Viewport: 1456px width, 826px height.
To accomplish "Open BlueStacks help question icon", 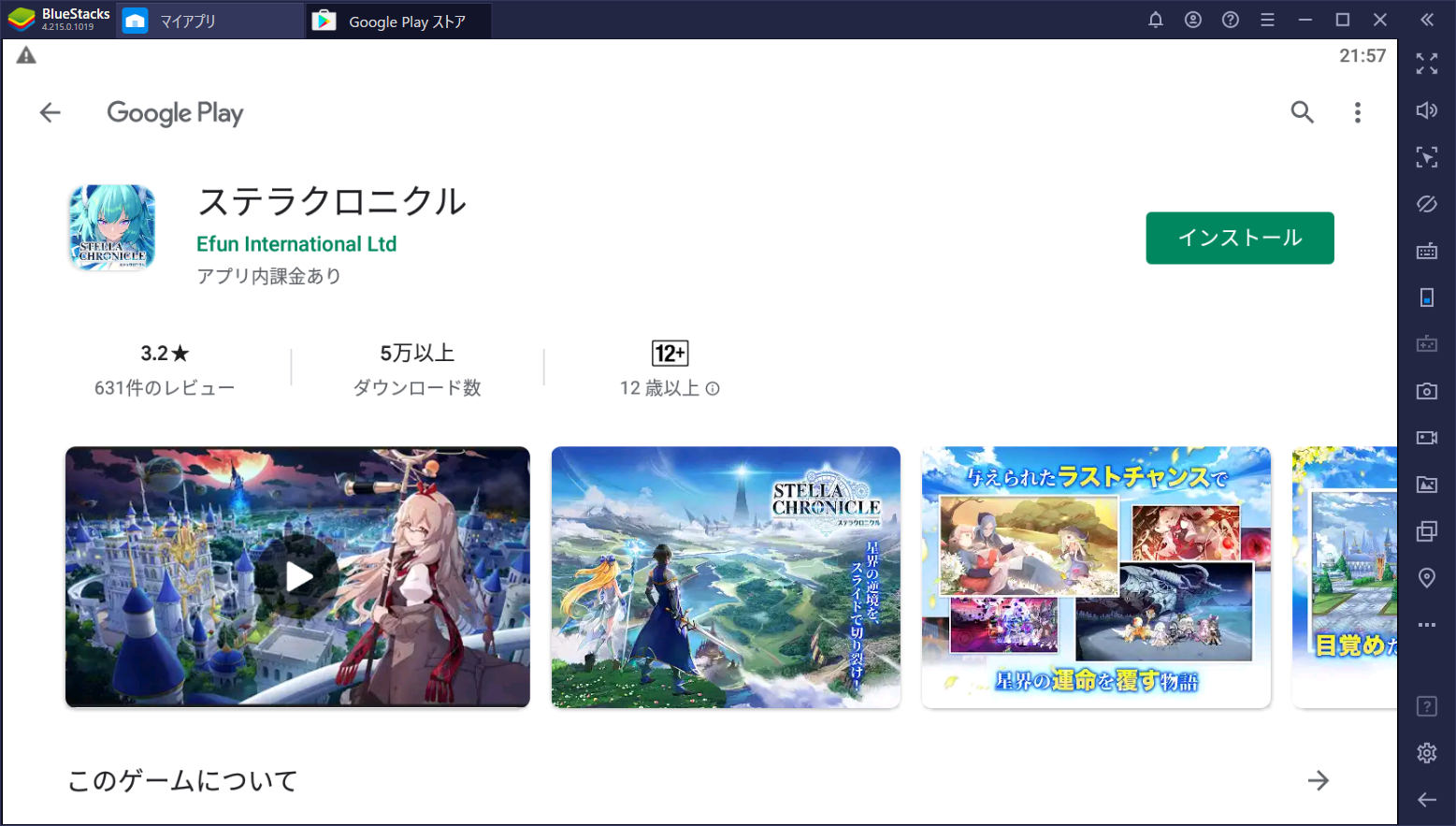I will (x=1231, y=20).
